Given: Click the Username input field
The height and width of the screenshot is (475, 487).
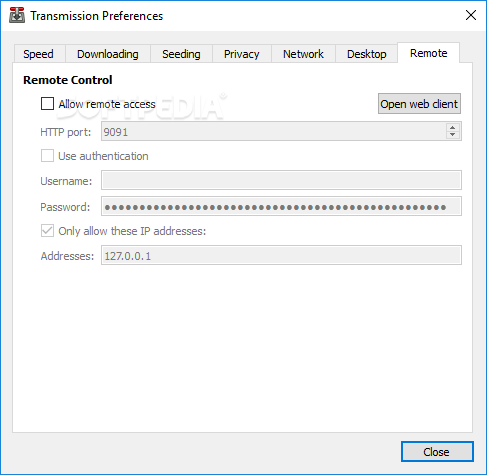Looking at the screenshot, I should [281, 180].
